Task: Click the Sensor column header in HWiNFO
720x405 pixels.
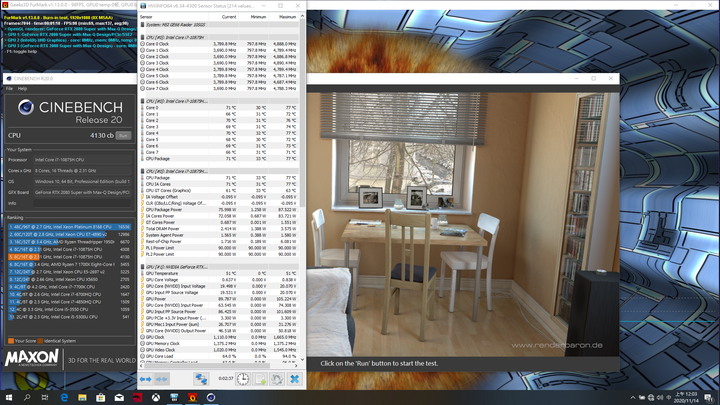Action: (174, 17)
